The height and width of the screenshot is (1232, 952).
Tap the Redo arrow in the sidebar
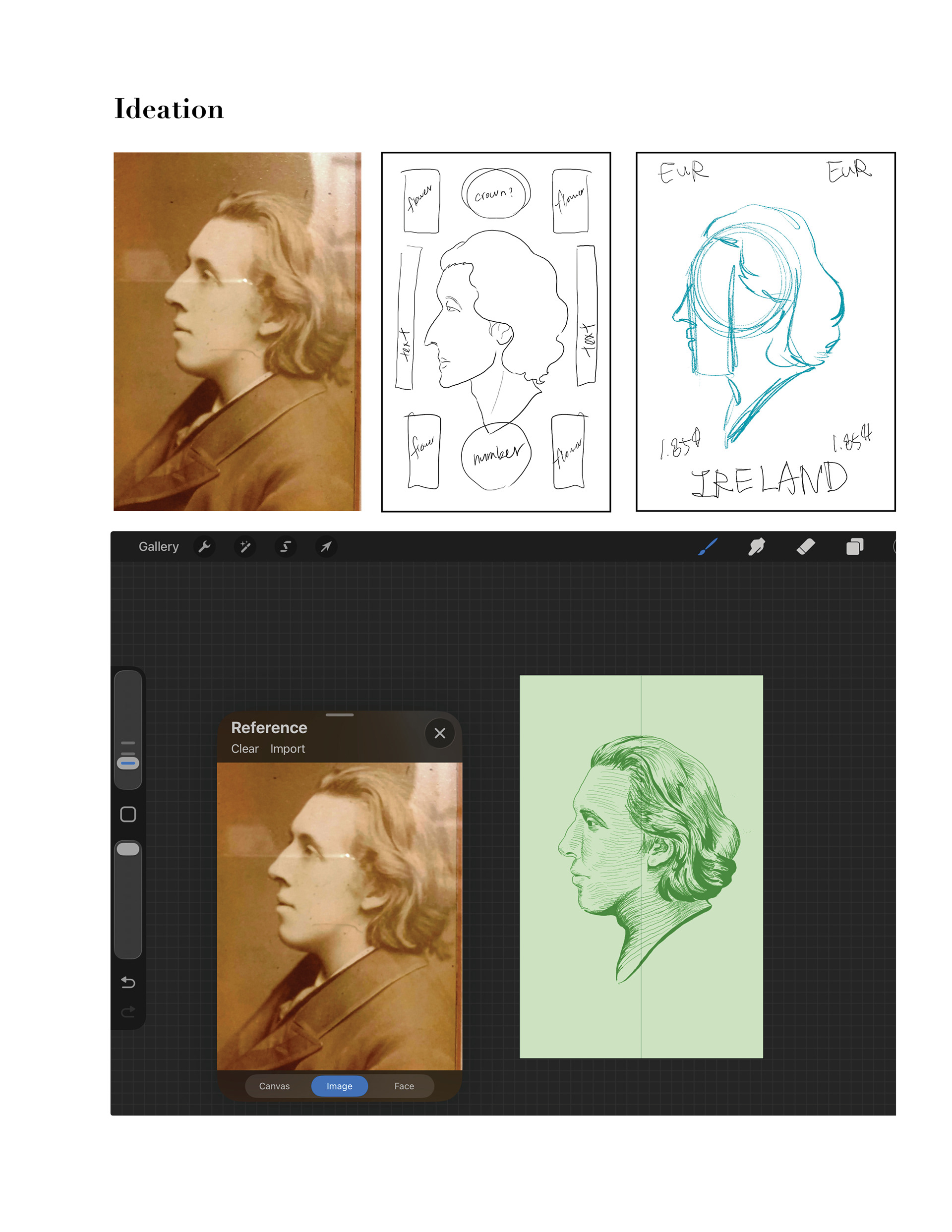click(x=128, y=1011)
